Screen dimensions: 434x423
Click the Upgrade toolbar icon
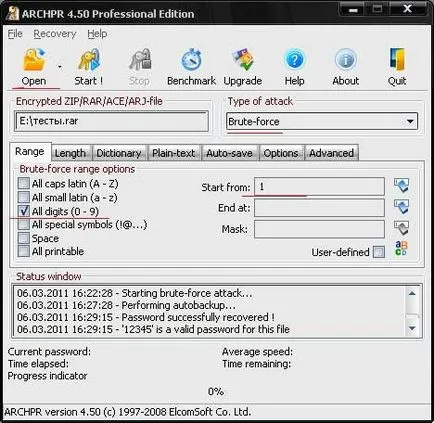tap(243, 59)
